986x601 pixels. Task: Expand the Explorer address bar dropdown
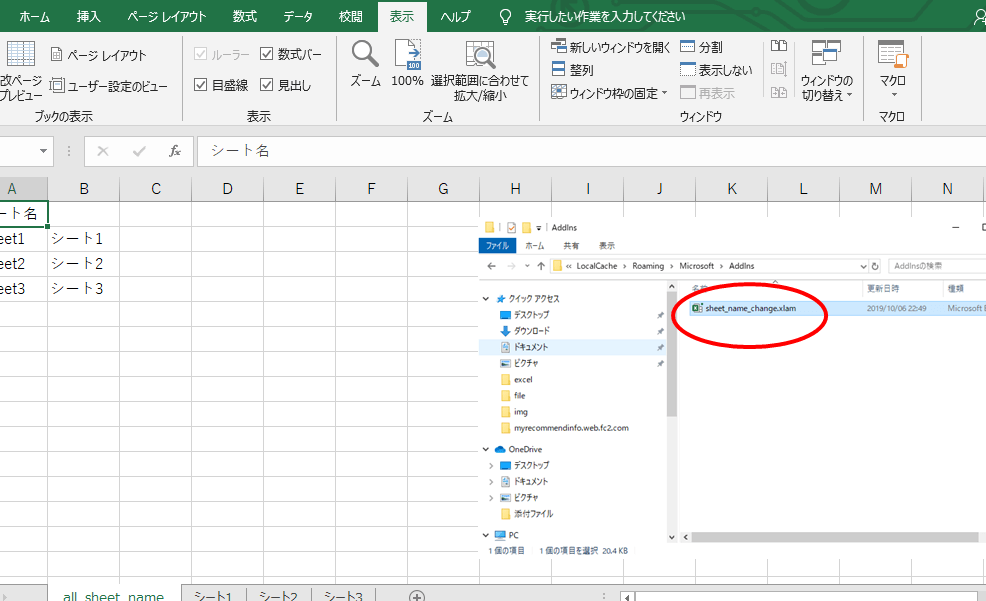pyautogui.click(x=863, y=266)
